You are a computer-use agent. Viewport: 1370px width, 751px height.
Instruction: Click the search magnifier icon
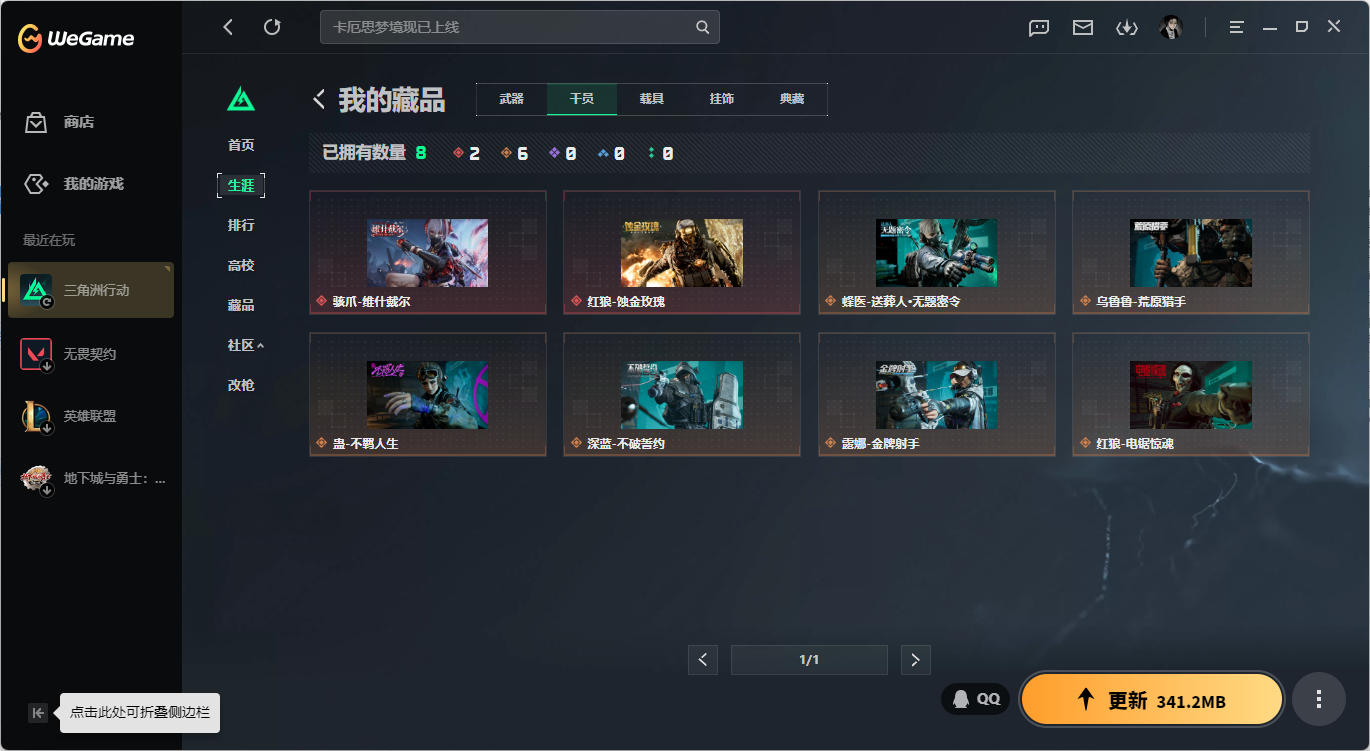(703, 27)
